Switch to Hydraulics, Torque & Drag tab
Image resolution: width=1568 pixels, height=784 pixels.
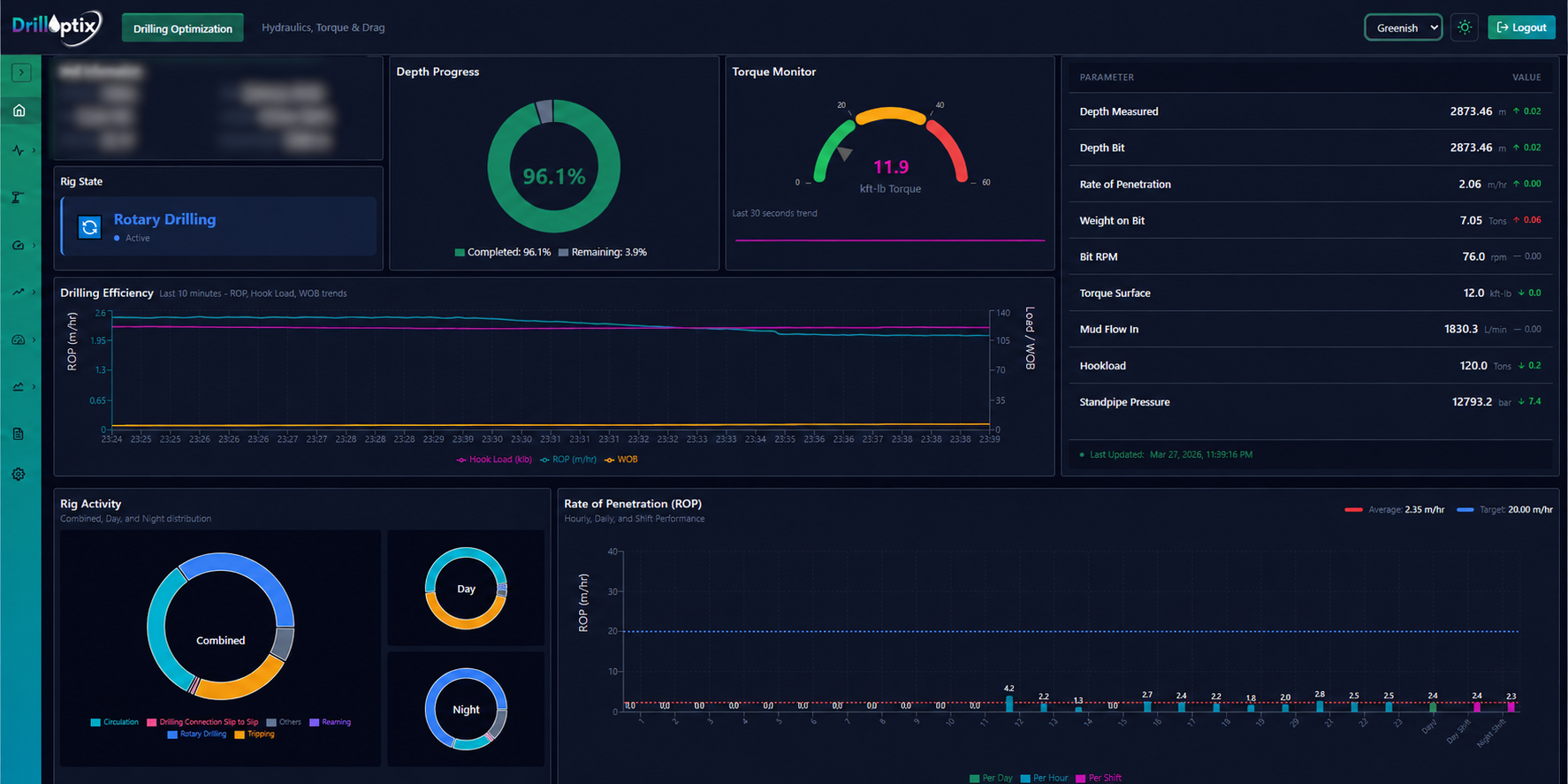click(323, 27)
